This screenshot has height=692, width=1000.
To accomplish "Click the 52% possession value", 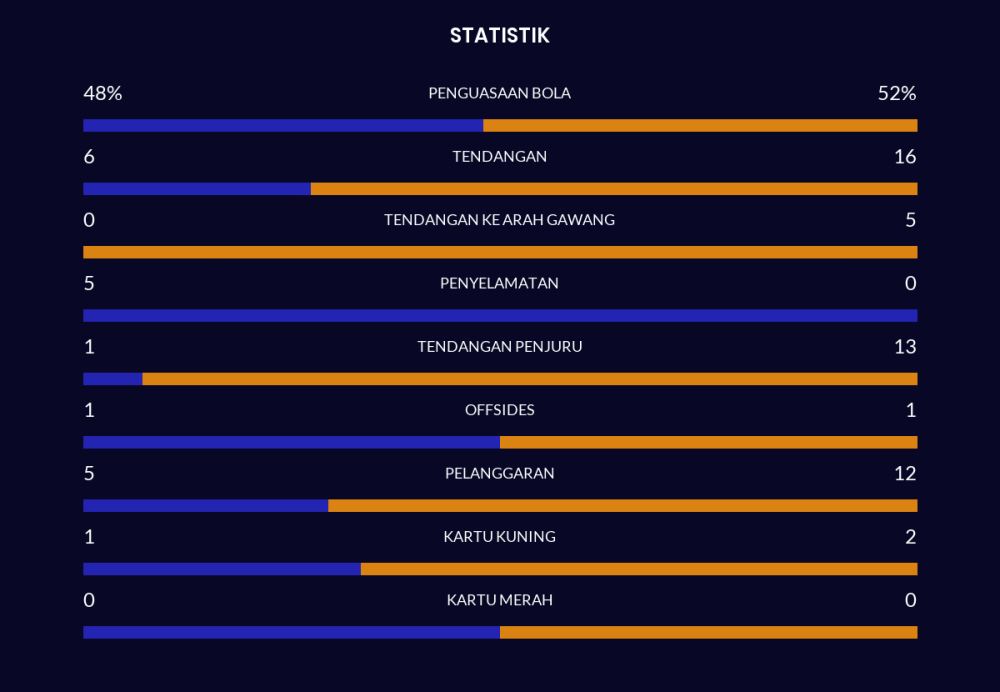I will tap(896, 93).
